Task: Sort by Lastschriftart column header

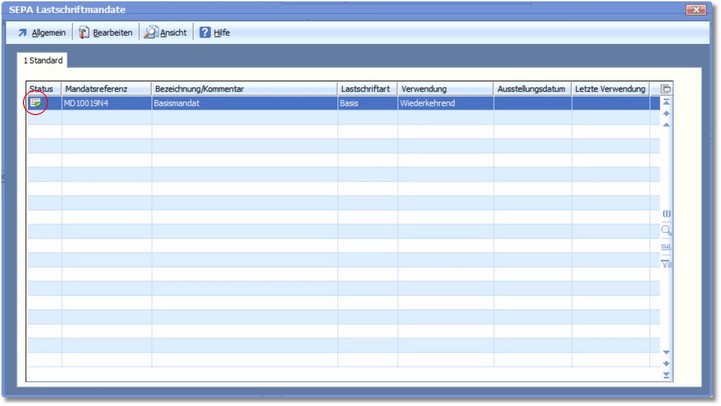Action: click(366, 89)
